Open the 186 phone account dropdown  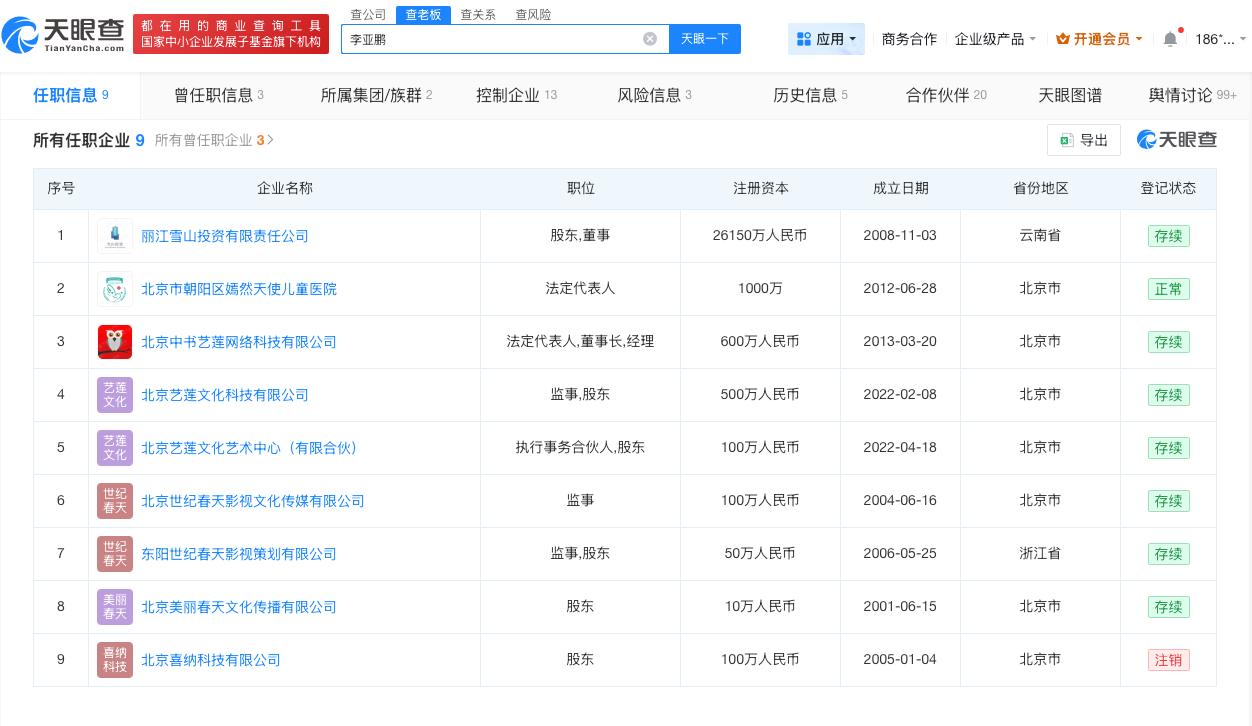click(1216, 39)
